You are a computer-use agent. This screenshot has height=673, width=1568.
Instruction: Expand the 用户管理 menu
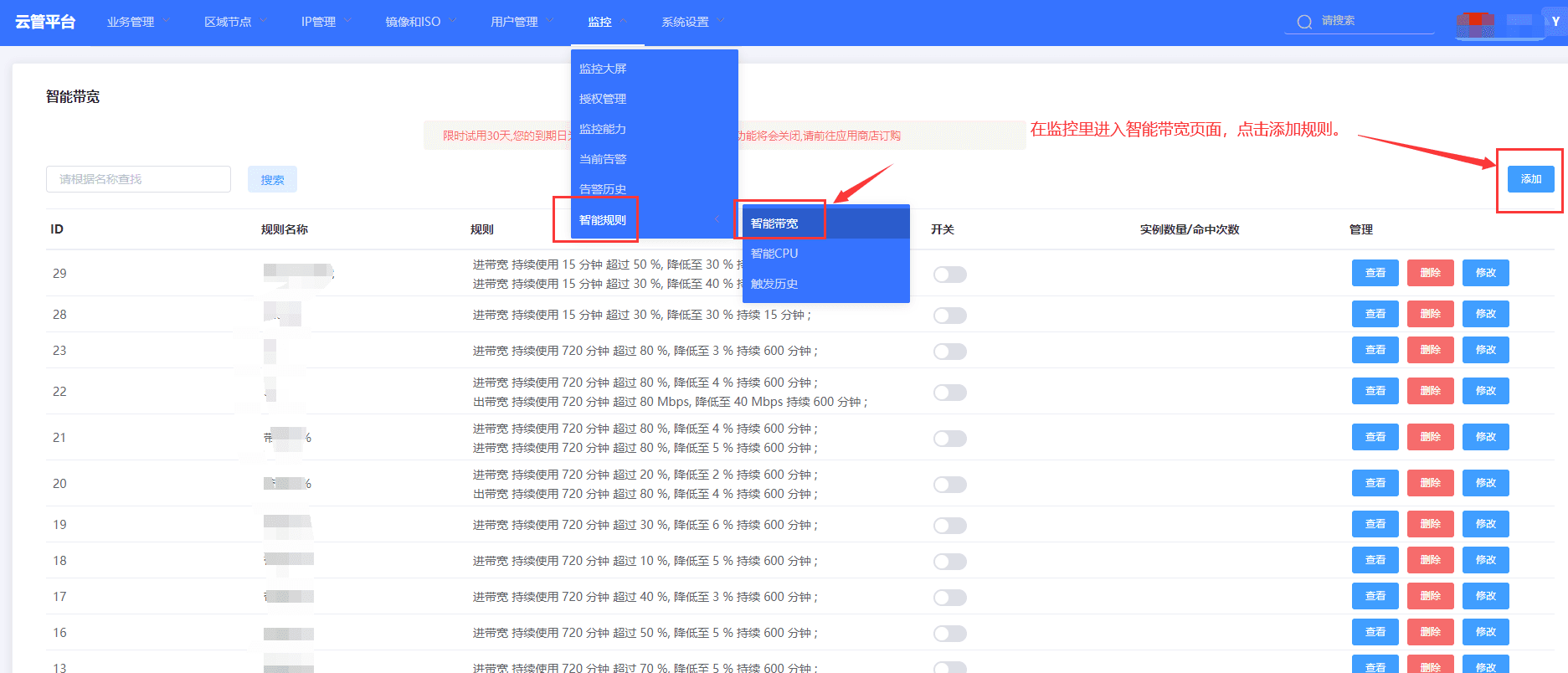(x=522, y=22)
